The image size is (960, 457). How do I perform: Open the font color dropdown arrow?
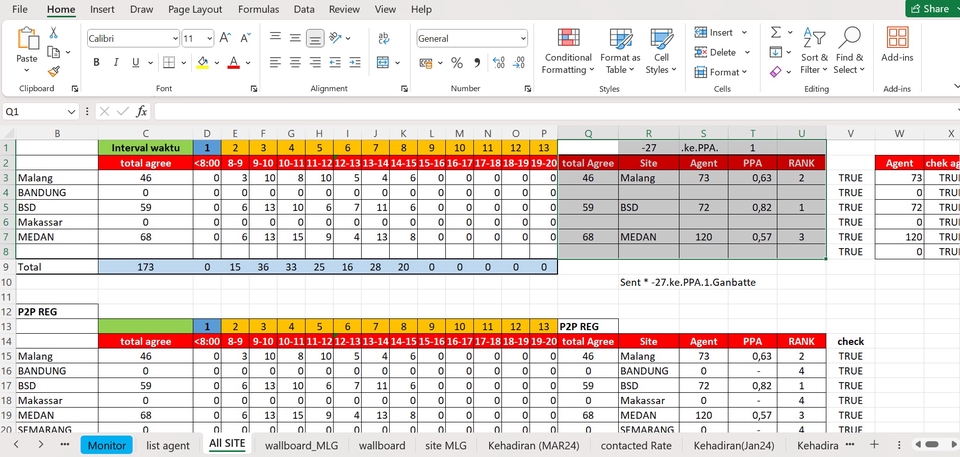point(248,62)
